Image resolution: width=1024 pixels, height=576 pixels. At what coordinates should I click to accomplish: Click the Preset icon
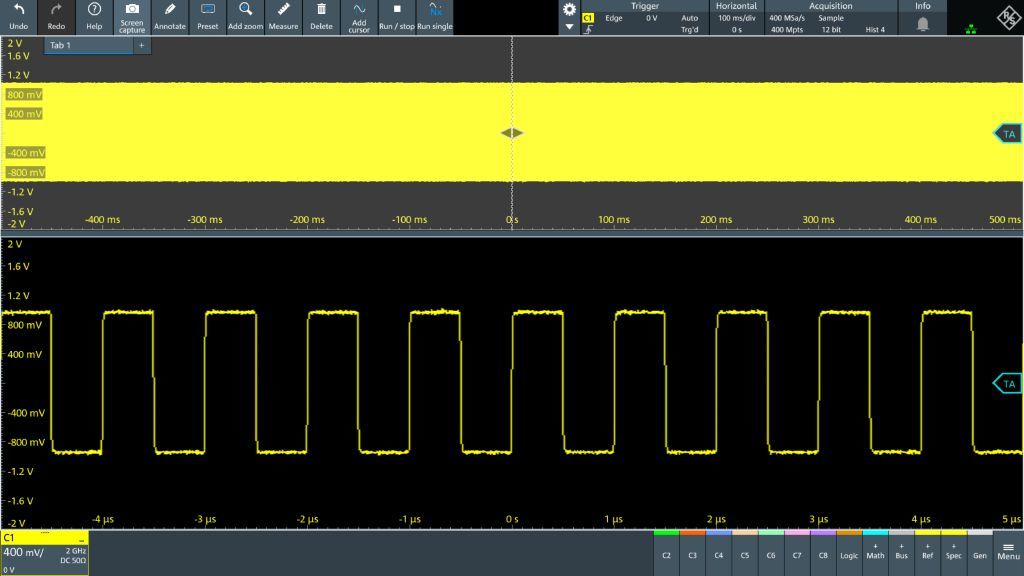pyautogui.click(x=208, y=10)
